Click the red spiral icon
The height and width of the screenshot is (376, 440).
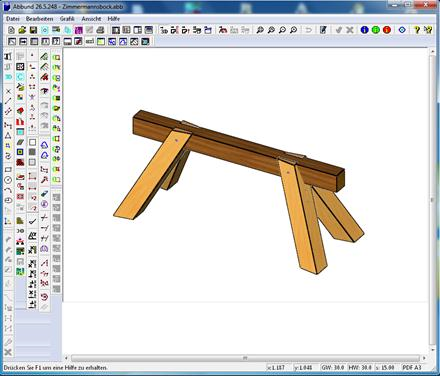coord(44,297)
